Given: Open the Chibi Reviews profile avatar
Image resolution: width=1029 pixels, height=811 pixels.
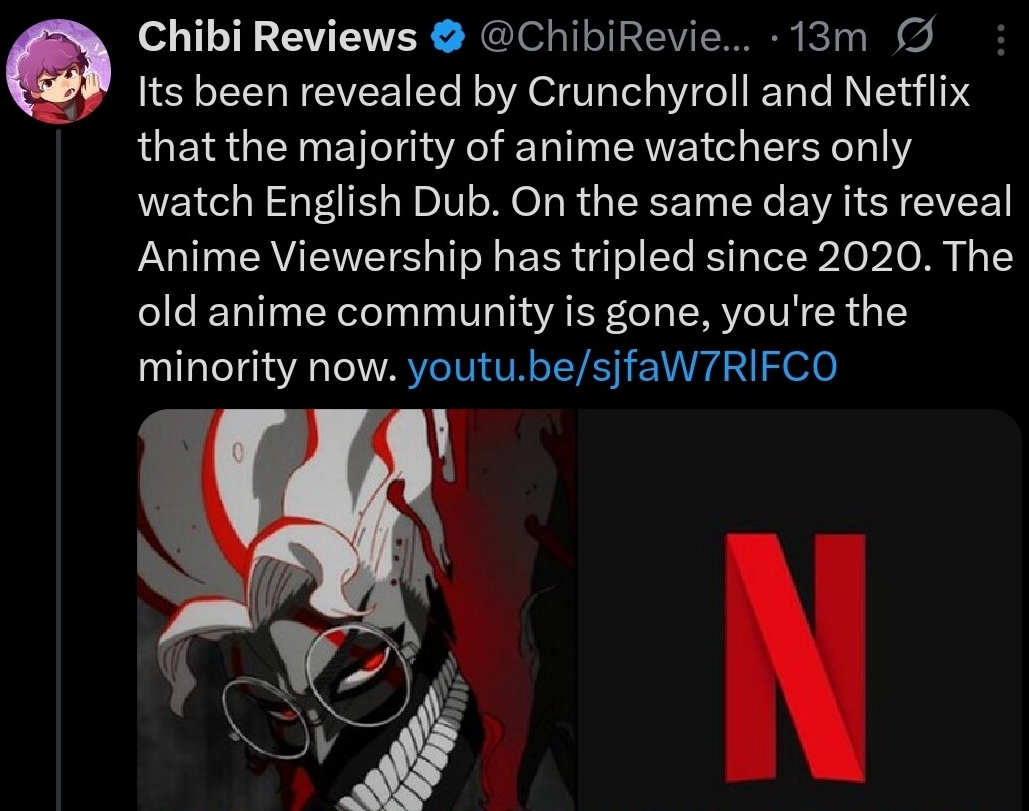Looking at the screenshot, I should 58,71.
